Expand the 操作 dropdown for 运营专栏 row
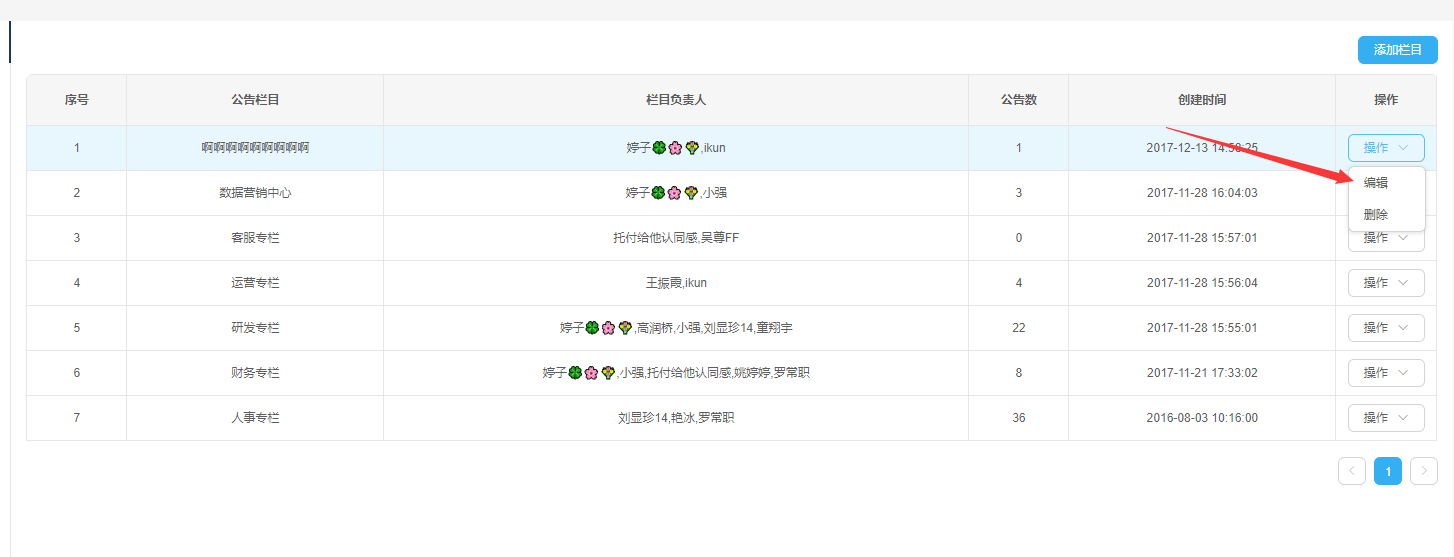The height and width of the screenshot is (557, 1454). [x=1386, y=283]
